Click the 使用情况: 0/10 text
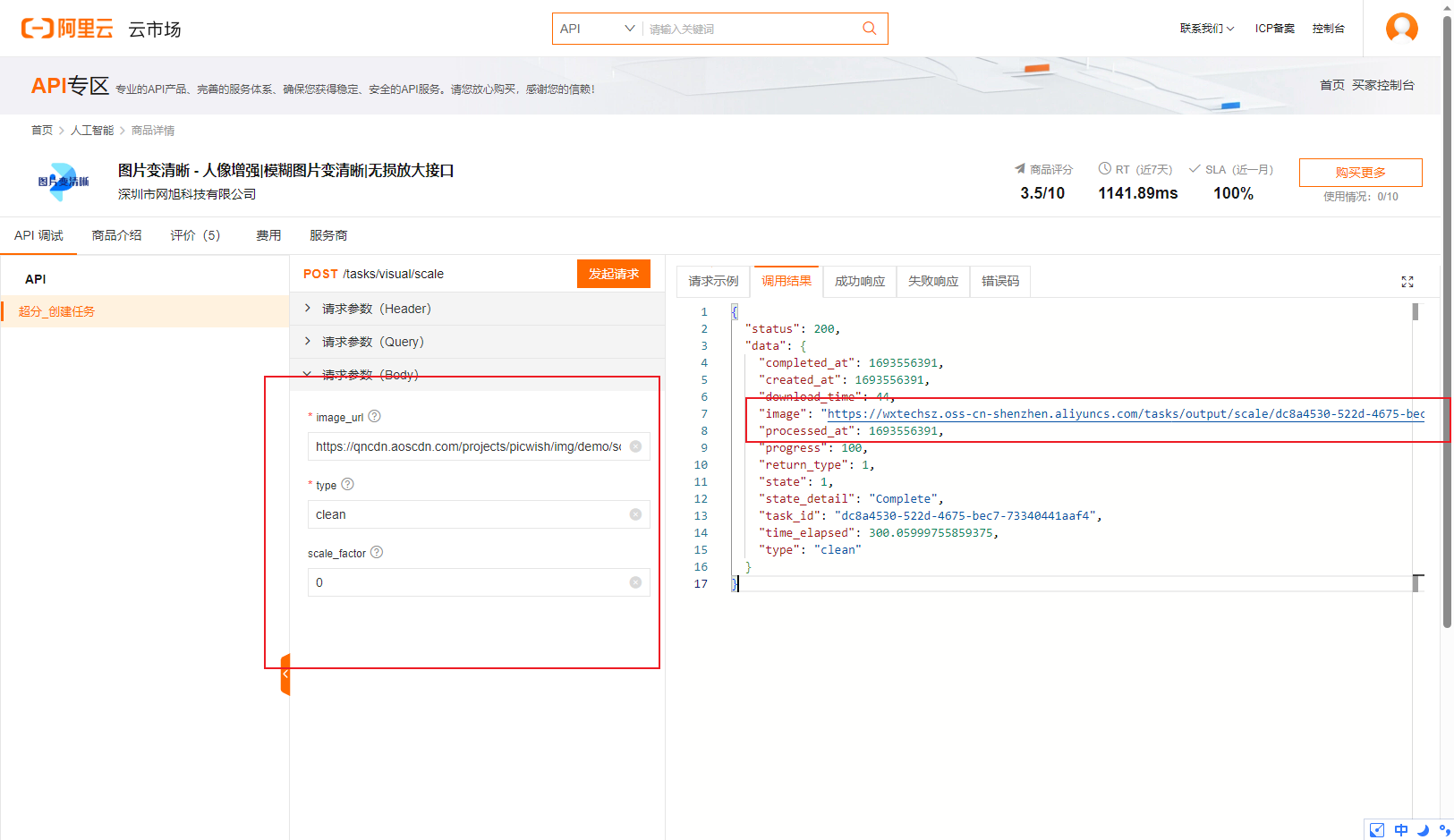This screenshot has width=1454, height=840. click(1361, 197)
